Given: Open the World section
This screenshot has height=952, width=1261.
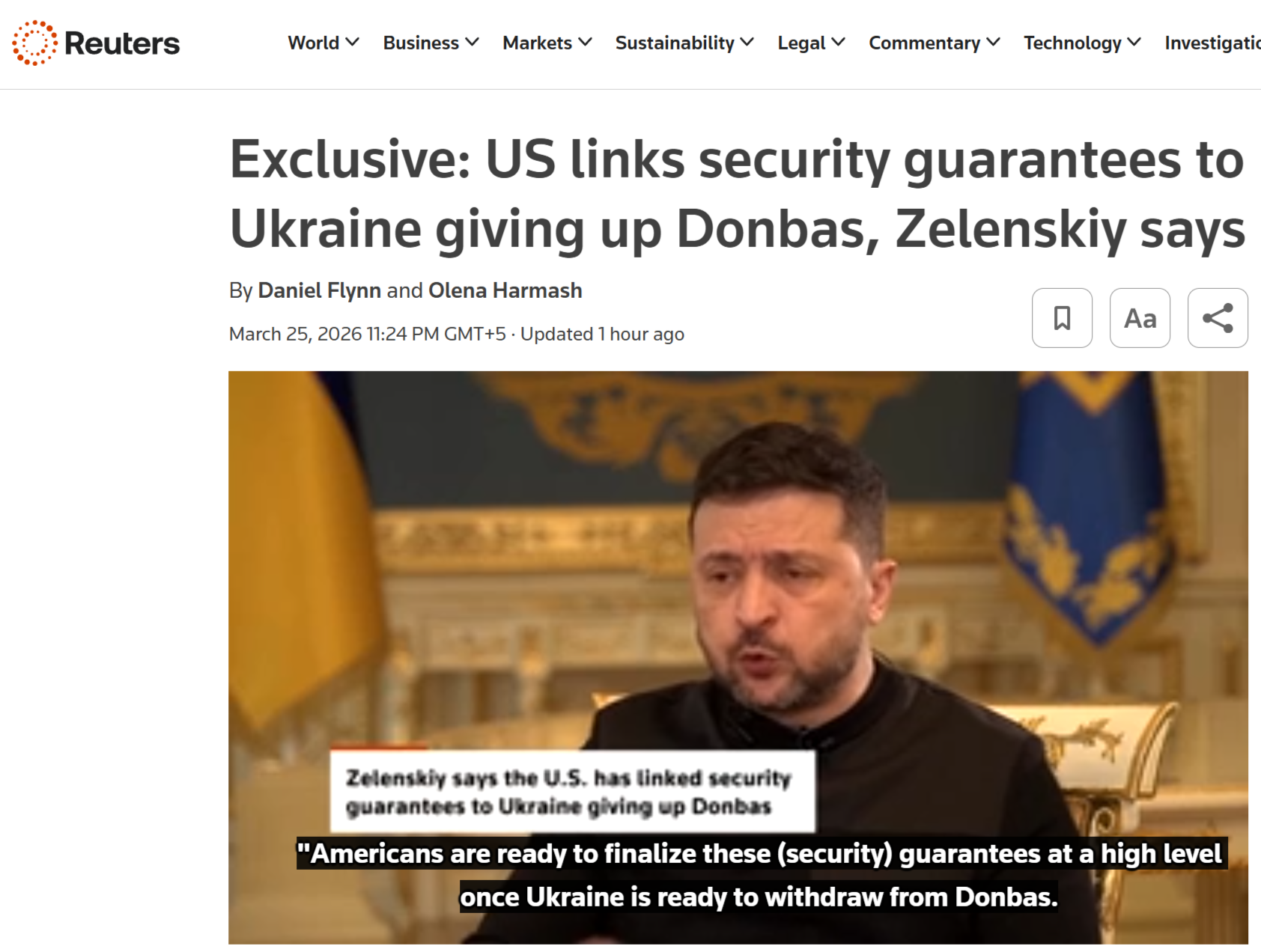Looking at the screenshot, I should [x=314, y=43].
